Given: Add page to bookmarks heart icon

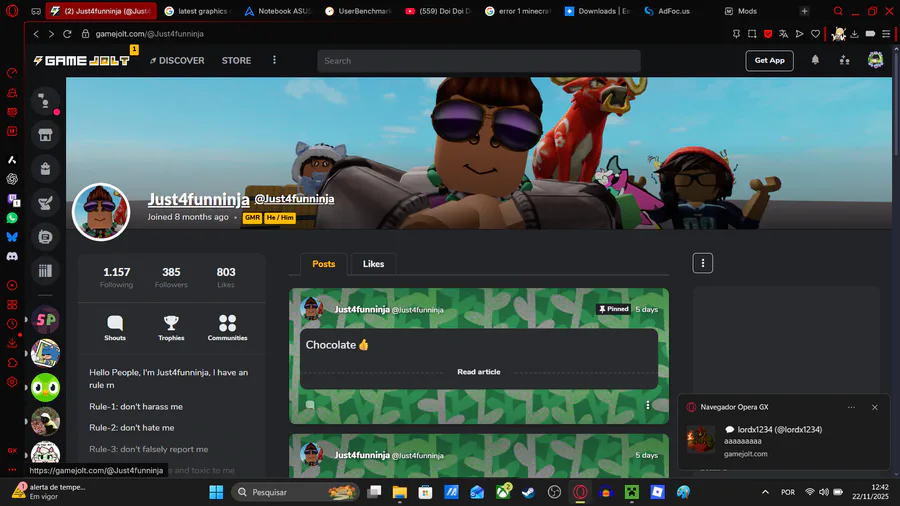Looking at the screenshot, I should tap(815, 34).
